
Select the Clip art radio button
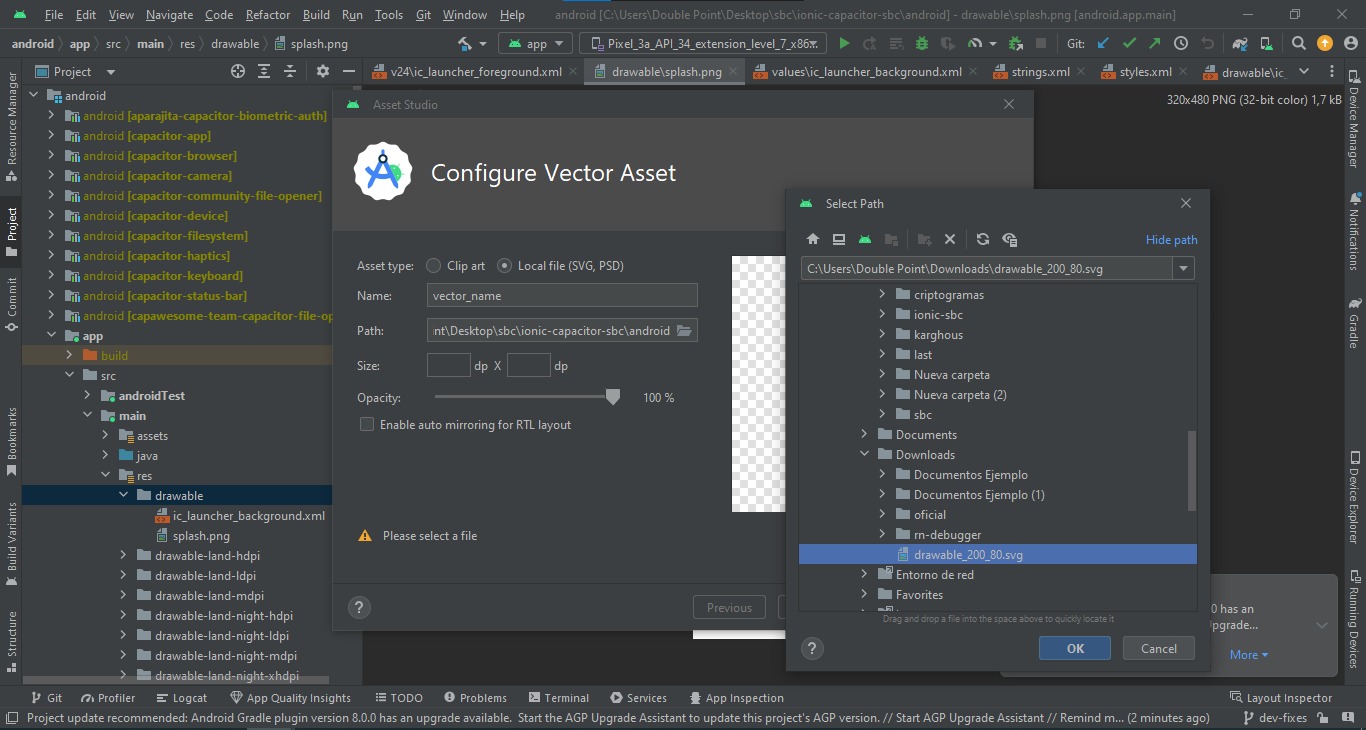433,266
